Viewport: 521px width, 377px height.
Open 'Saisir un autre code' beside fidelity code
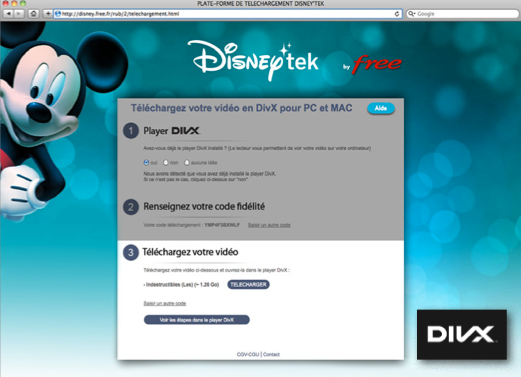(x=269, y=225)
